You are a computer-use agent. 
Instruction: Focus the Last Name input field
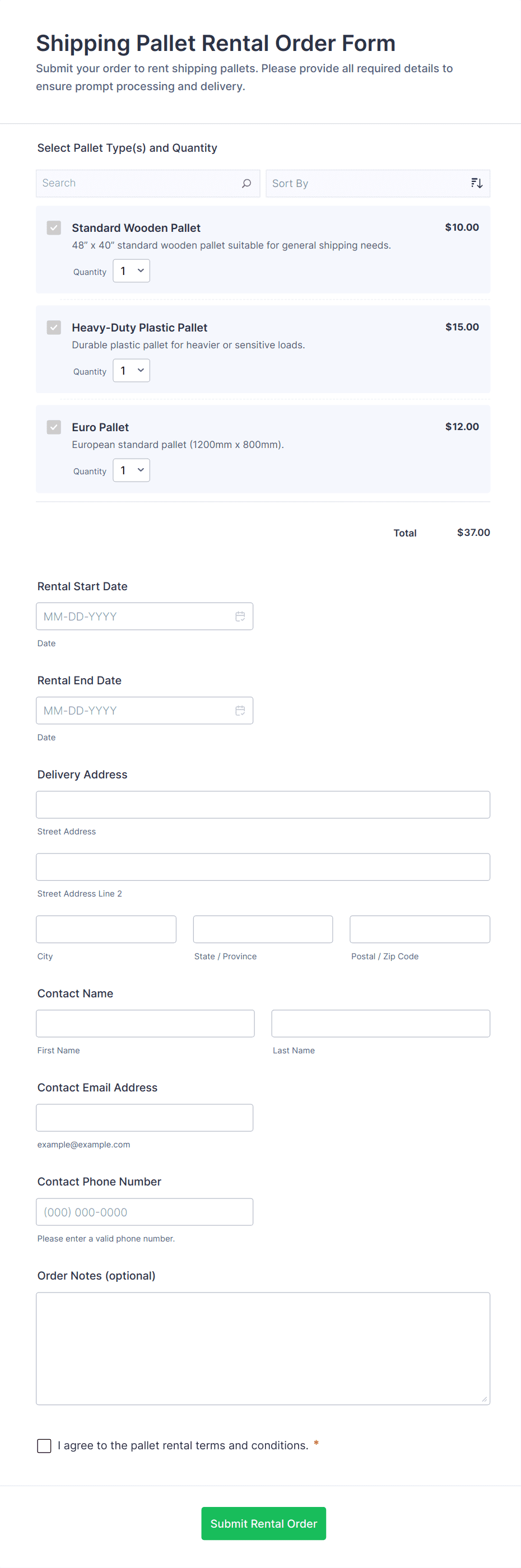coord(380,1023)
